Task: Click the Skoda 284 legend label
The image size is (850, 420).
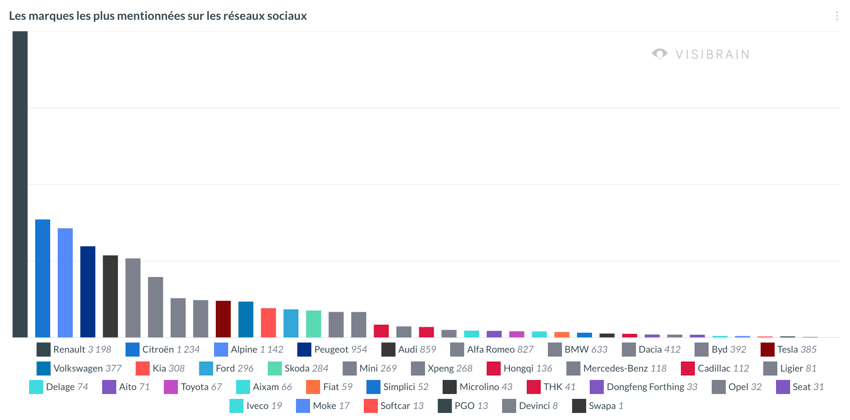Action: (x=306, y=369)
